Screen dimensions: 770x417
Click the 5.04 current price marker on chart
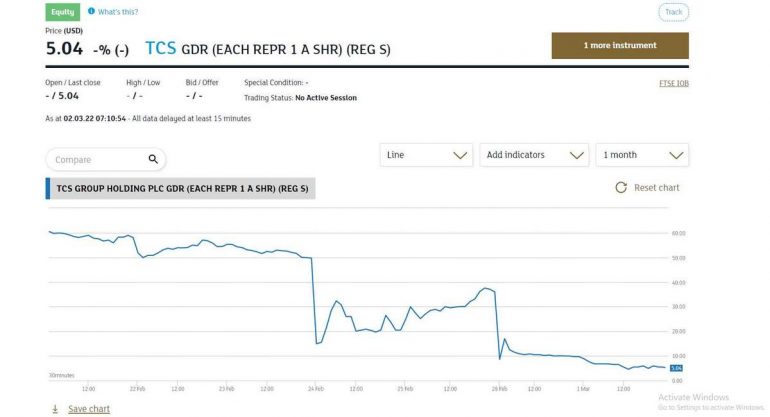click(676, 368)
